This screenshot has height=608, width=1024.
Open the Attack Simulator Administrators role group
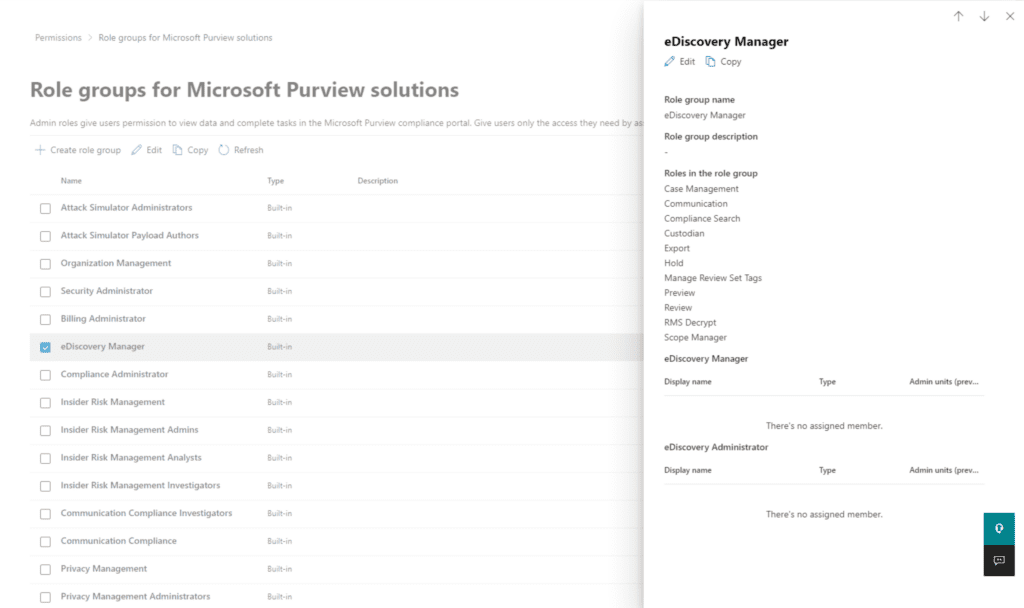[127, 208]
